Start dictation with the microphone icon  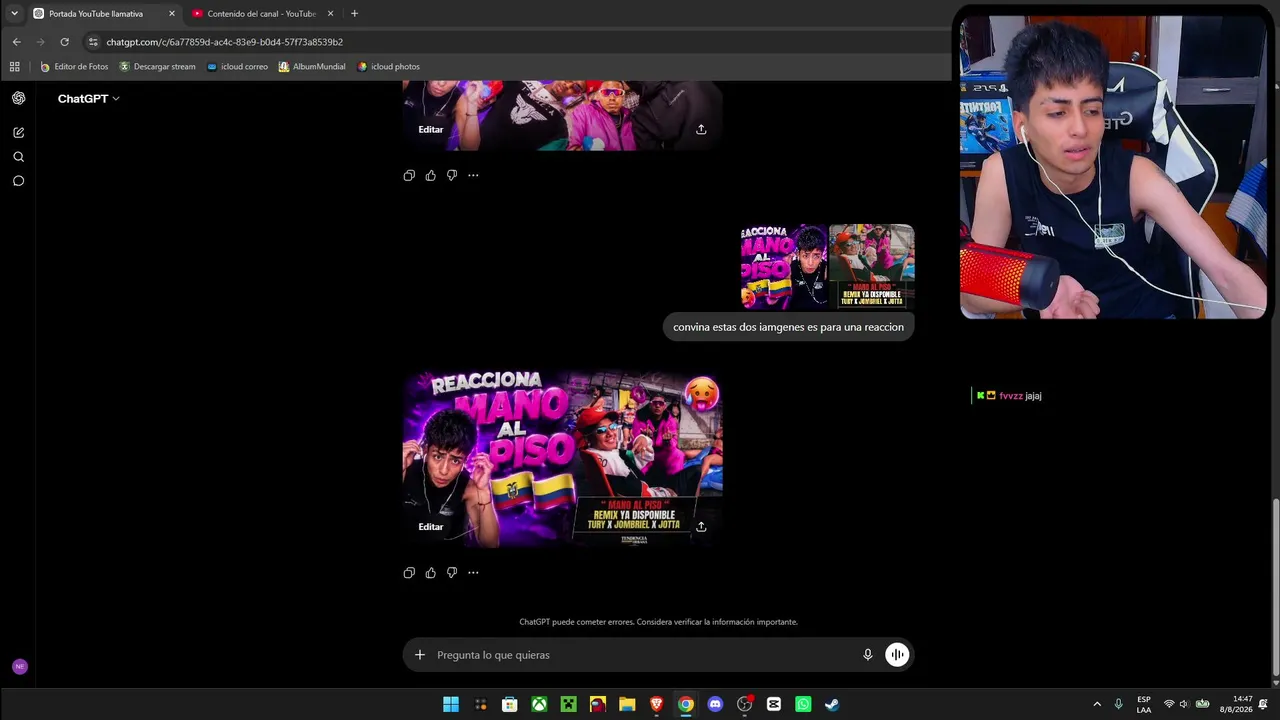(868, 655)
